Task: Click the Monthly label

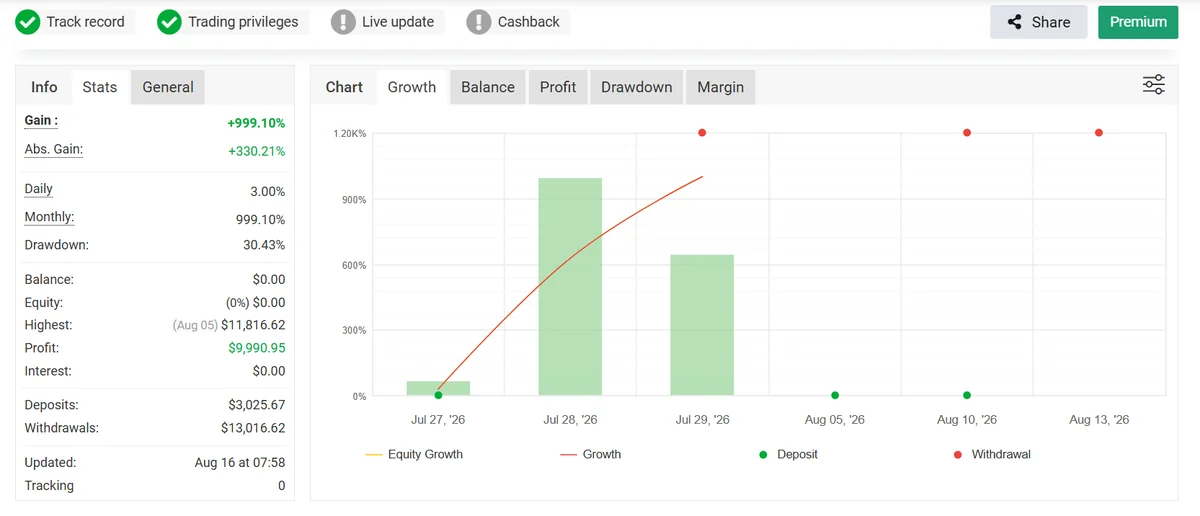Action: click(x=49, y=217)
